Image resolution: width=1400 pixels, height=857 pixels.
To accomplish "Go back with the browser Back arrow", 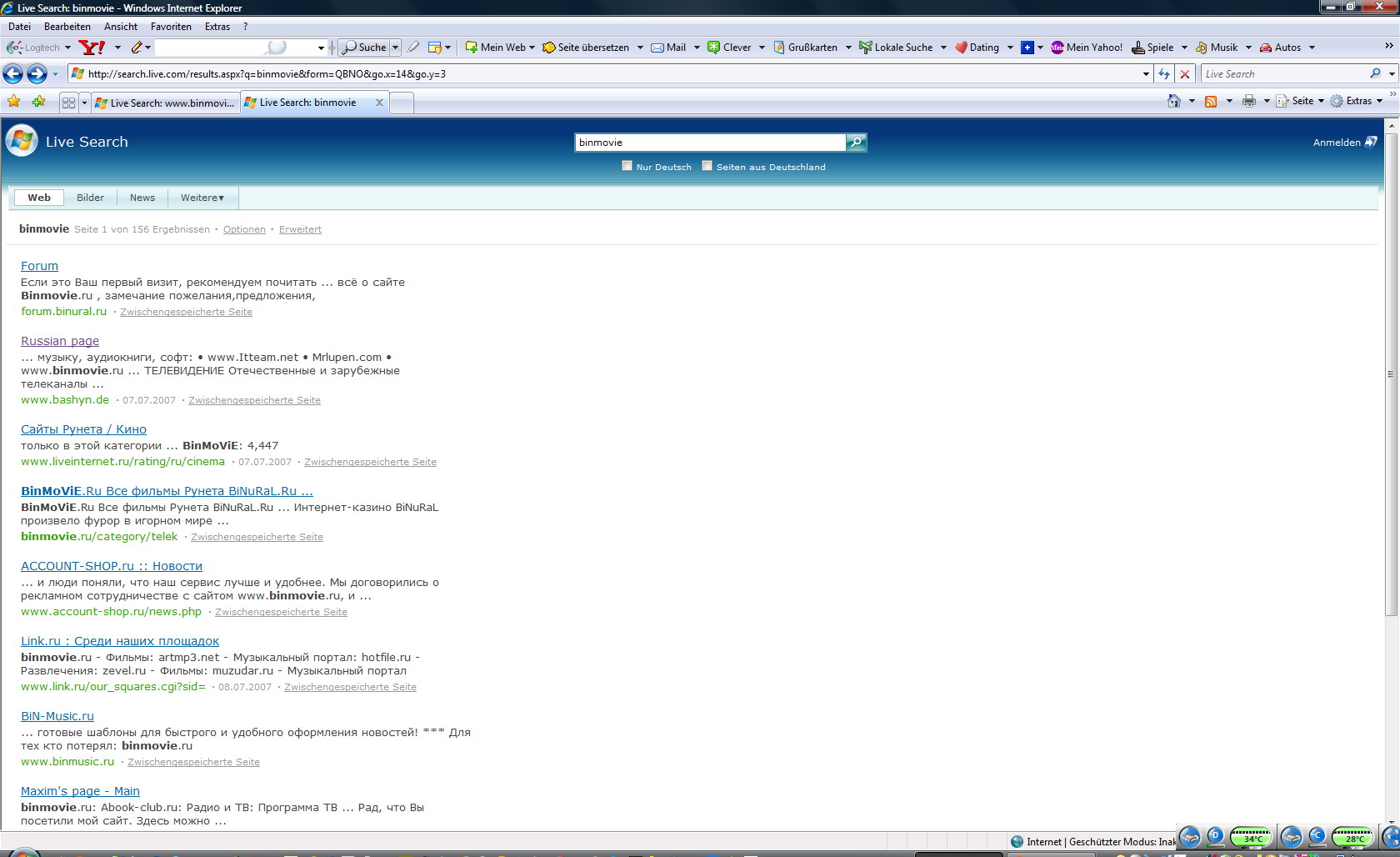I will (x=12, y=74).
